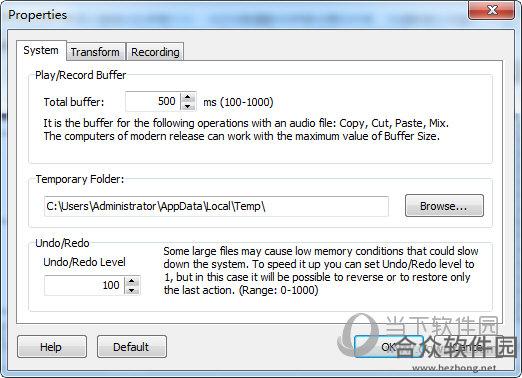Image resolution: width=522 pixels, height=378 pixels.
Task: Confirm settings with OK button
Action: [x=388, y=347]
